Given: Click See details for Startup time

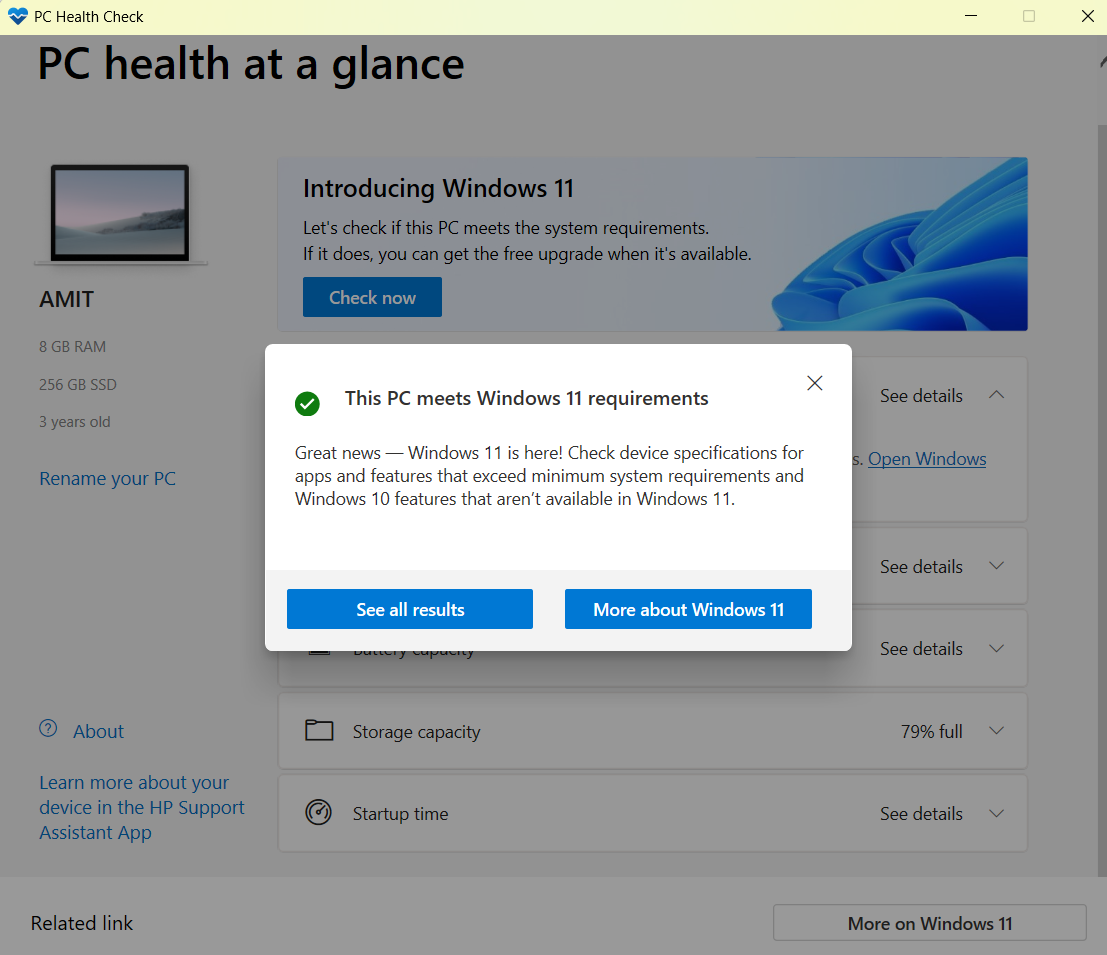Looking at the screenshot, I should [x=921, y=814].
